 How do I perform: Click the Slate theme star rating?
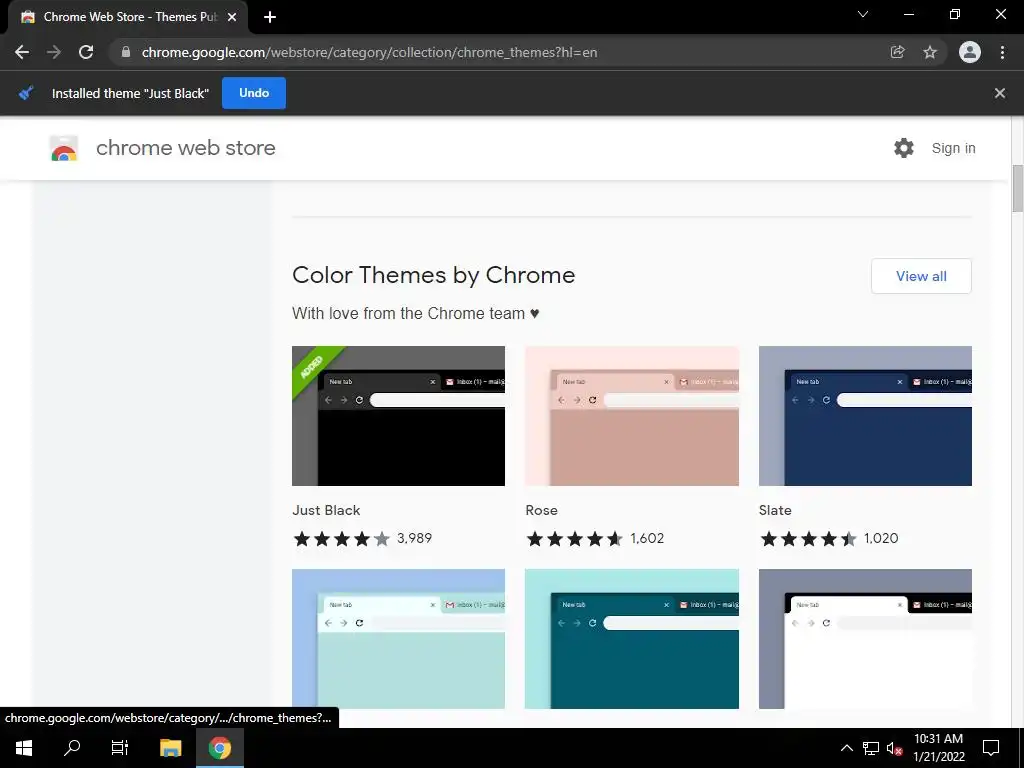808,539
